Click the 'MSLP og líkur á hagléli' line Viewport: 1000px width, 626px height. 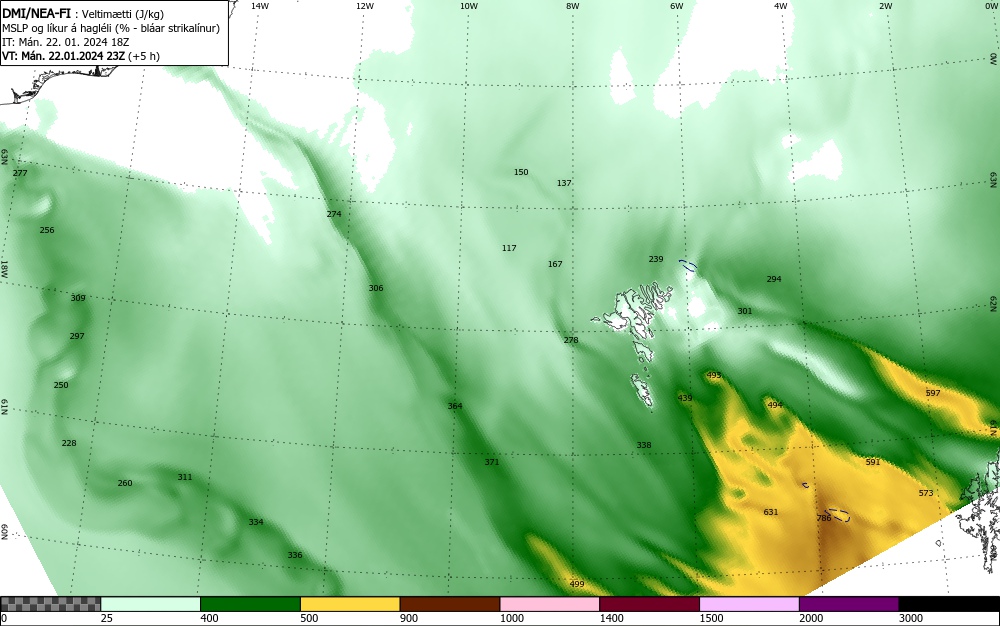coord(111,28)
